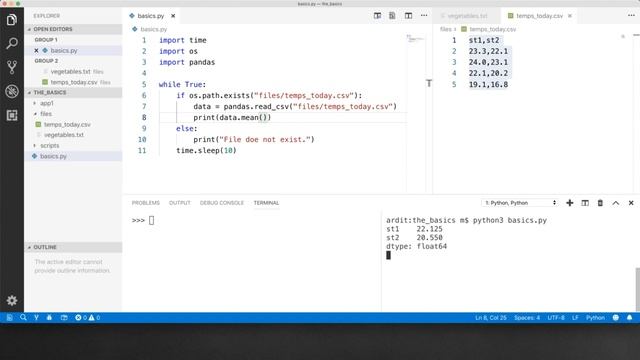Create a new terminal with plus icon
The image size is (640, 360).
(570, 203)
